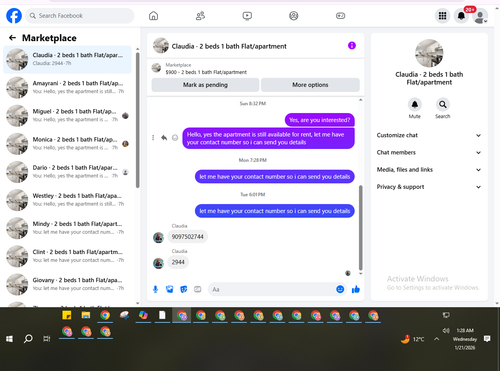
Task: Open the Friends icon in top navigation
Action: 200,16
